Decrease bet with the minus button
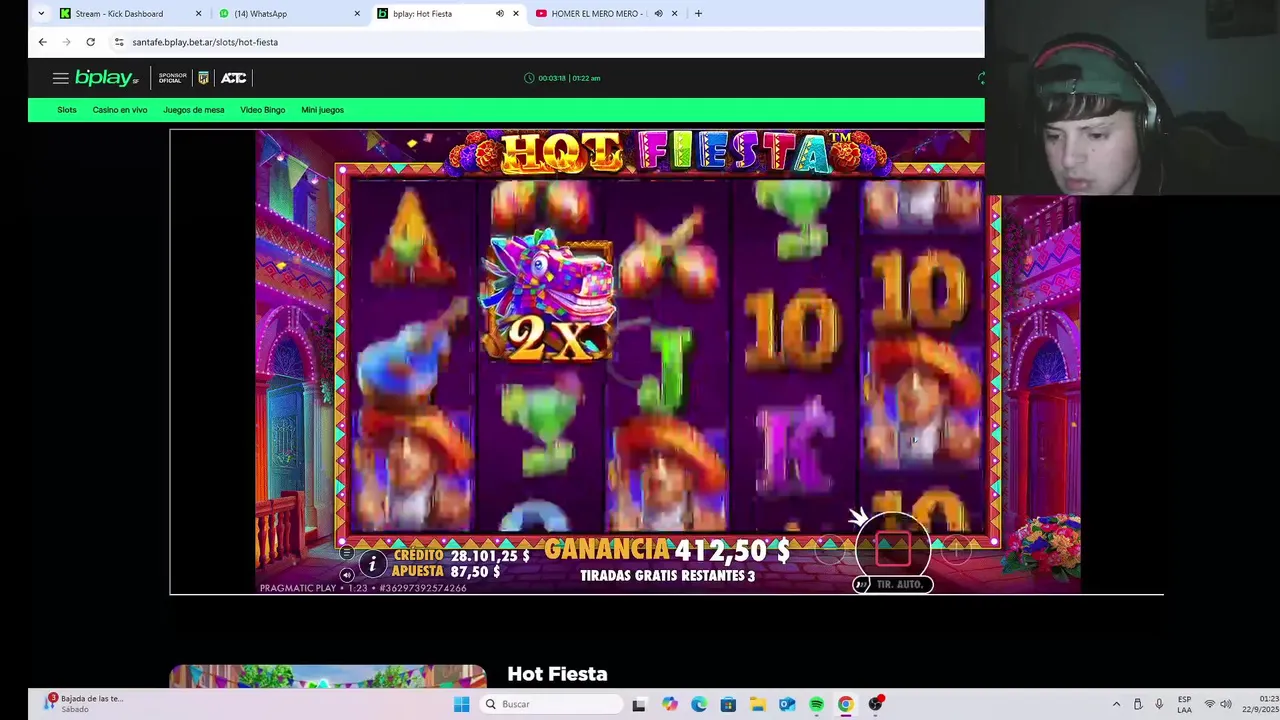The height and width of the screenshot is (720, 1280). pos(829,551)
